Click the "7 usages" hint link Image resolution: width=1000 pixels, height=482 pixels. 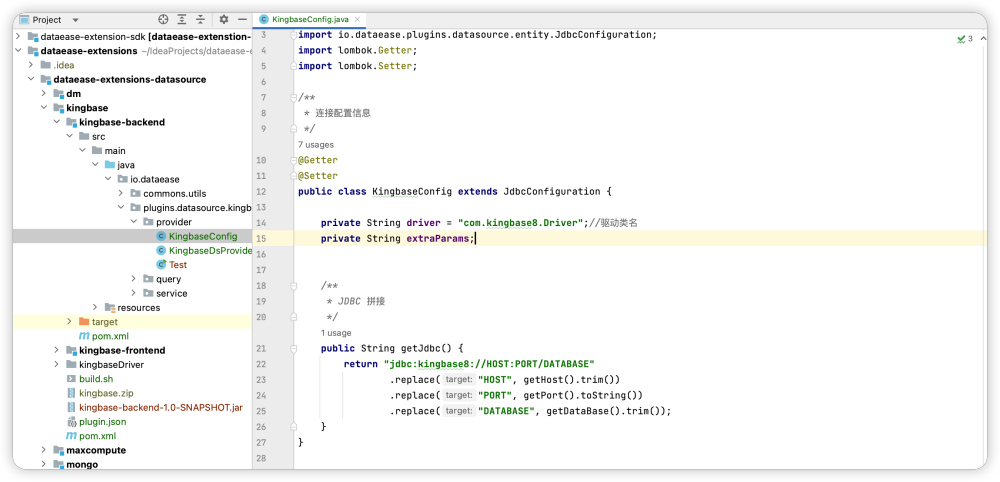click(x=316, y=145)
